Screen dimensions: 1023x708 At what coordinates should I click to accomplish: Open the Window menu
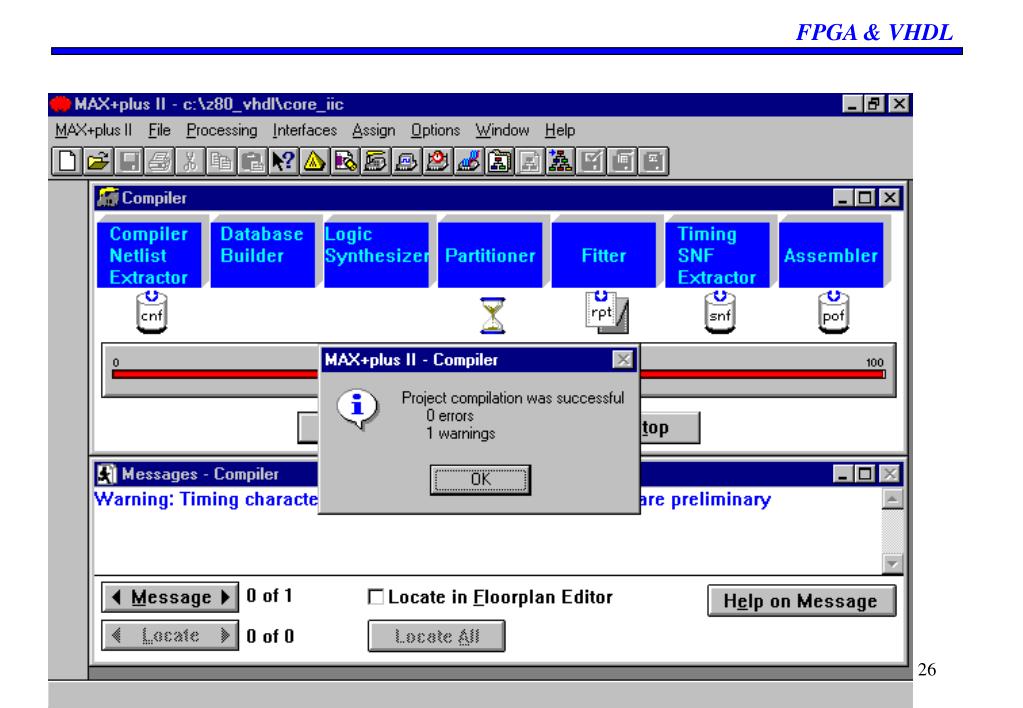(502, 131)
